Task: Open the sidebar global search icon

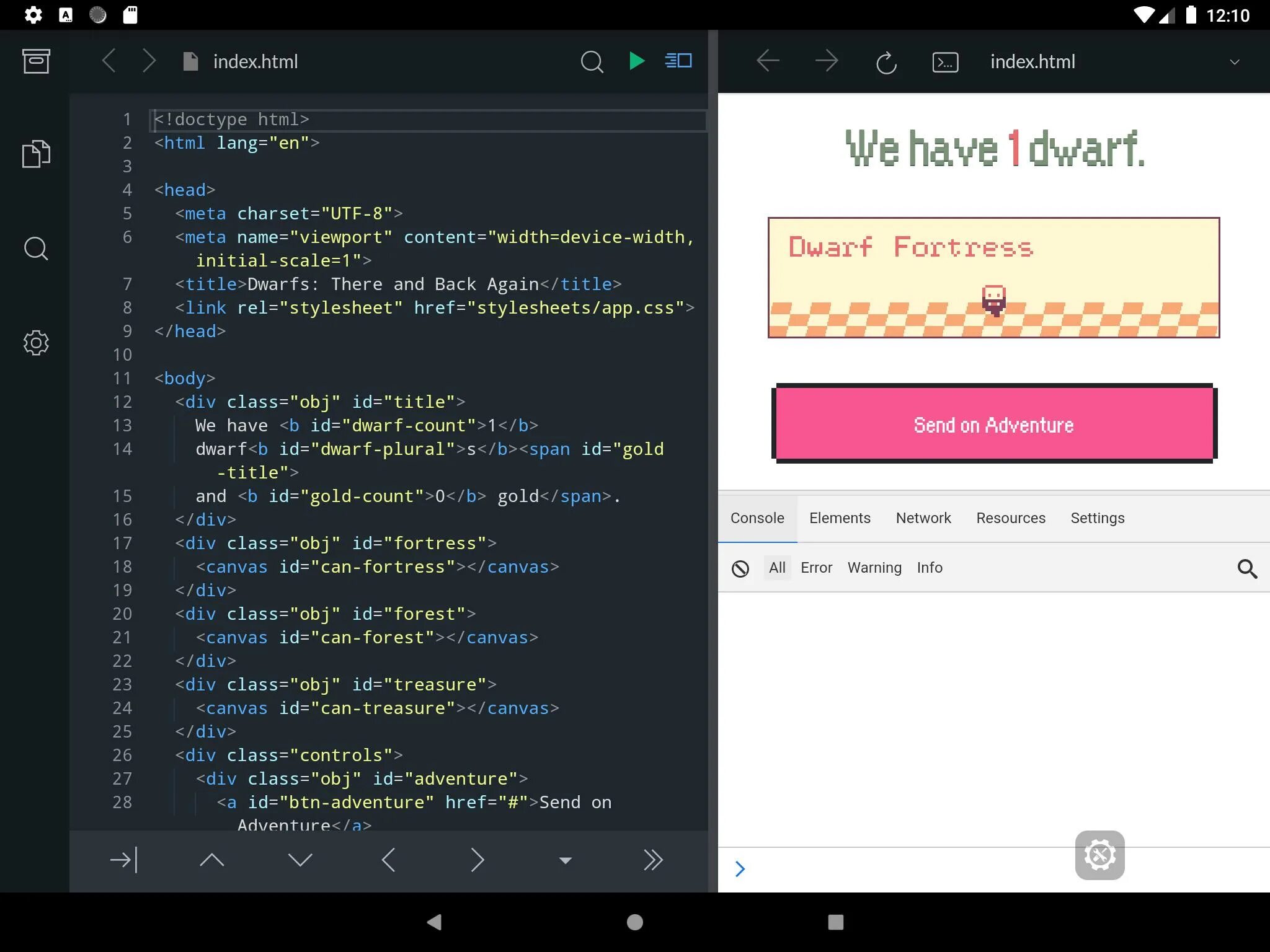Action: pyautogui.click(x=36, y=249)
